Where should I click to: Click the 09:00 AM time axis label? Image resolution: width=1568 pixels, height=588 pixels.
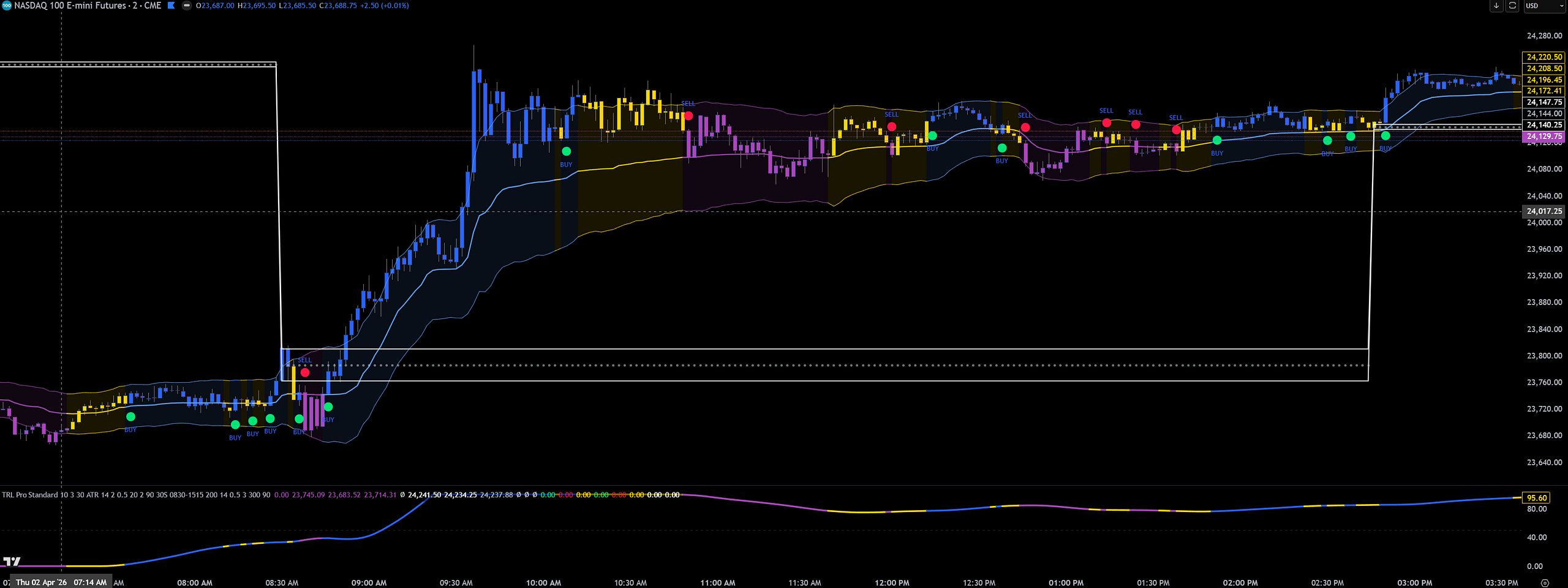pyautogui.click(x=369, y=583)
